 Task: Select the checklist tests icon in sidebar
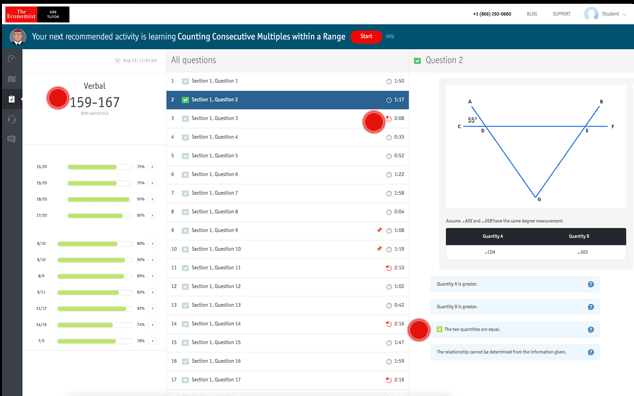coord(12,99)
